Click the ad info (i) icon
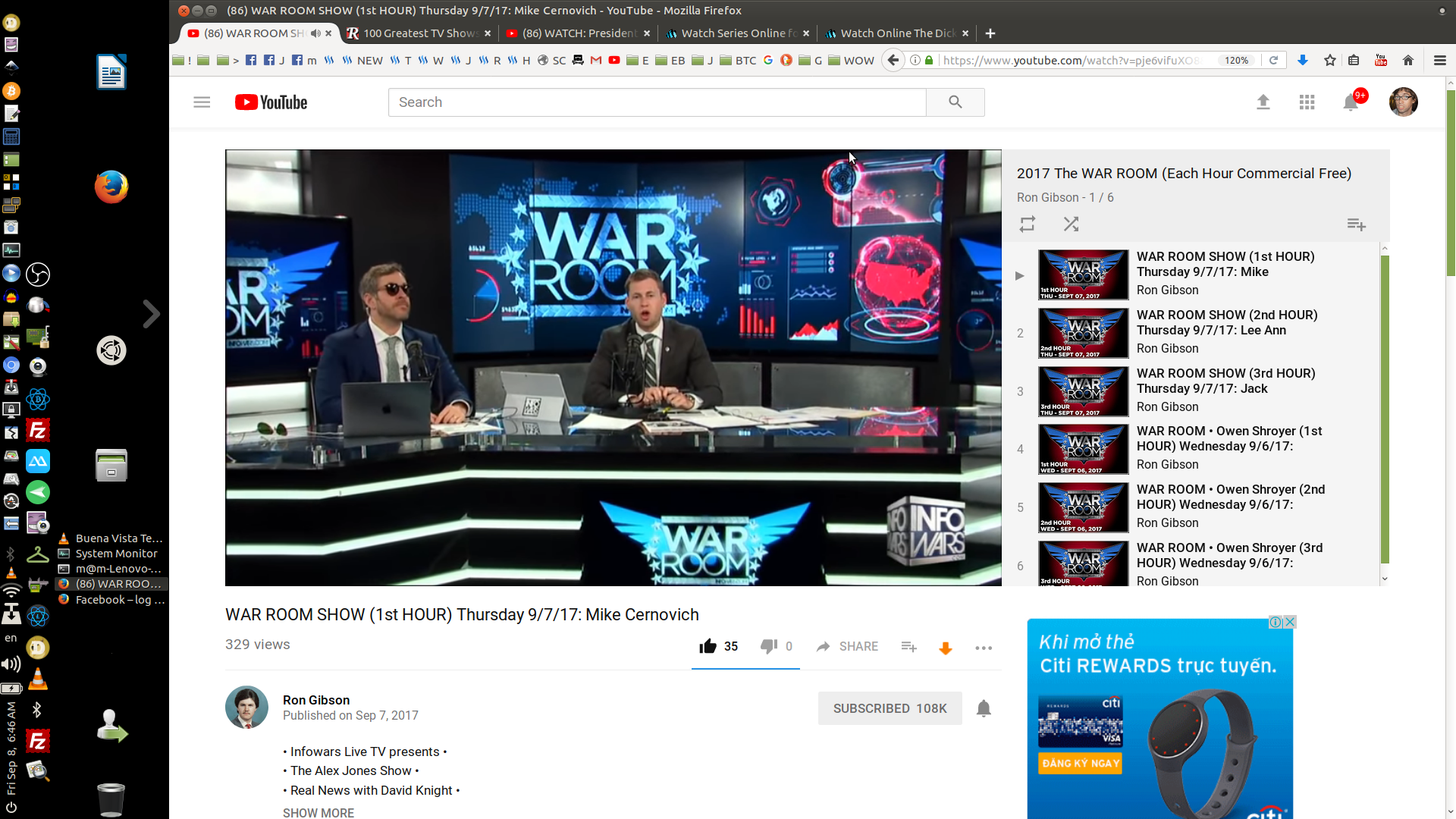The image size is (1456, 819). [1276, 622]
